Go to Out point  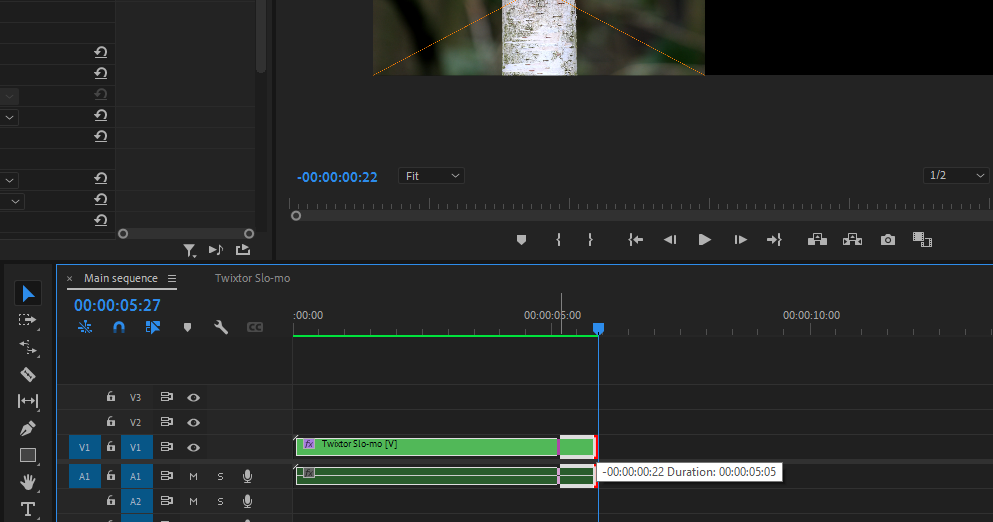click(774, 239)
